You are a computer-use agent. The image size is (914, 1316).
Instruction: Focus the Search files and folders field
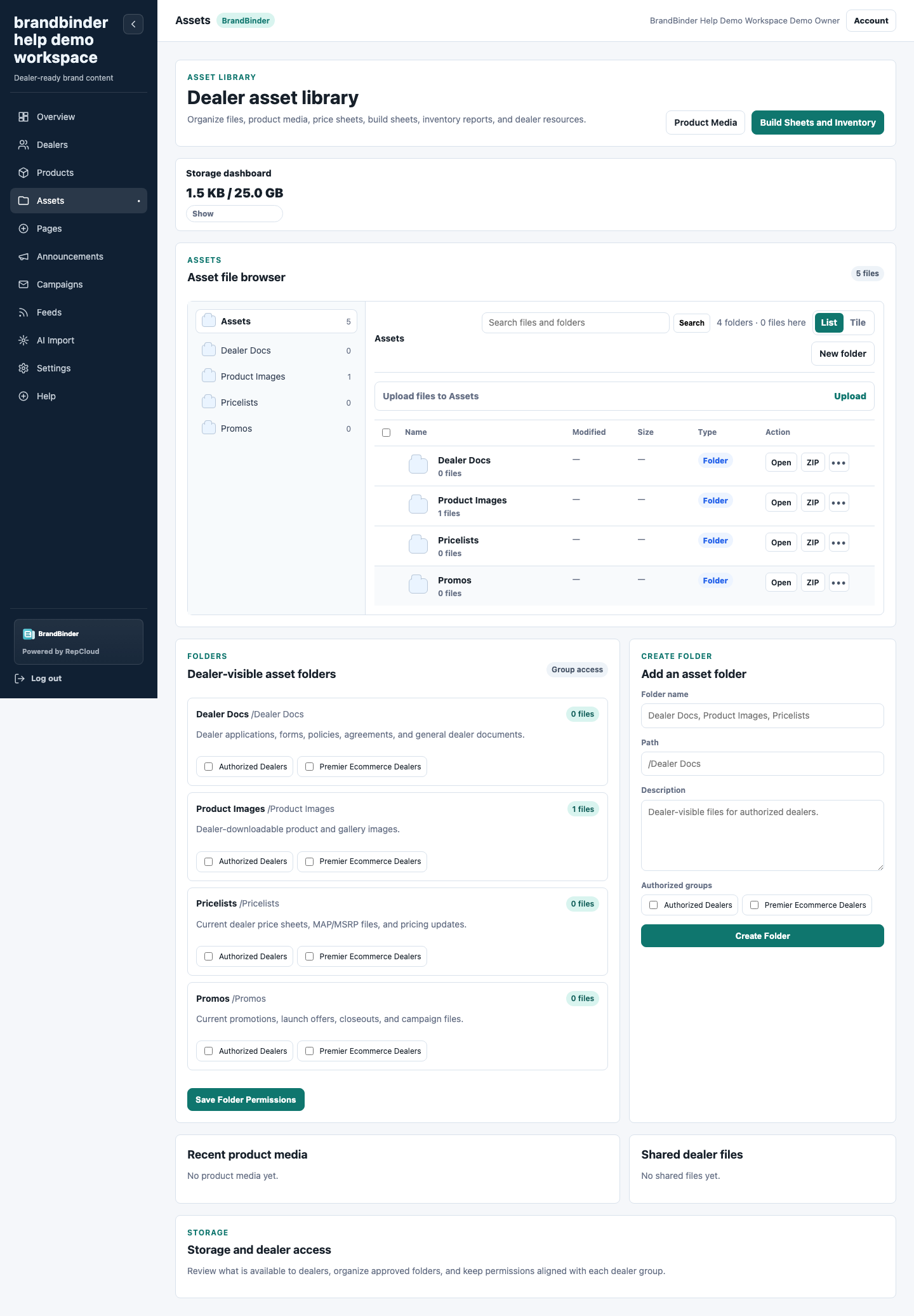click(575, 322)
